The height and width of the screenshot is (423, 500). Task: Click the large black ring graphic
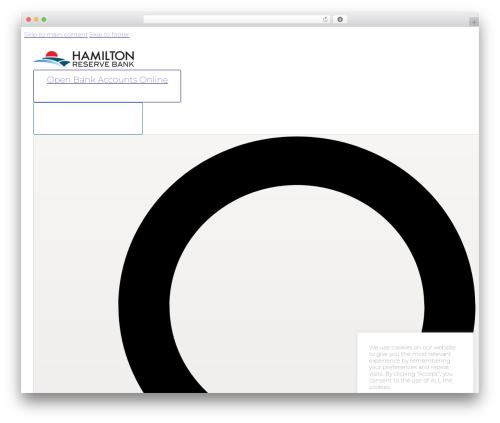click(297, 160)
